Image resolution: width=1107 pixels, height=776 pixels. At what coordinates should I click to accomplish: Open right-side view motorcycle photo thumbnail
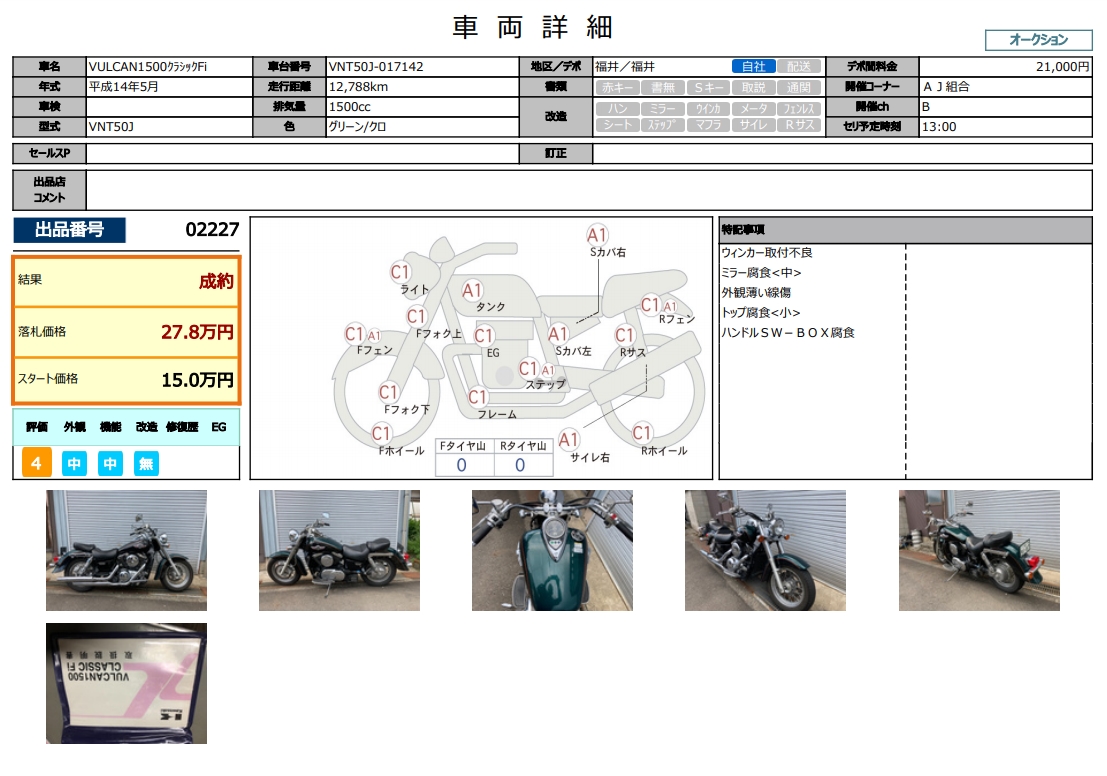pyautogui.click(x=126, y=551)
